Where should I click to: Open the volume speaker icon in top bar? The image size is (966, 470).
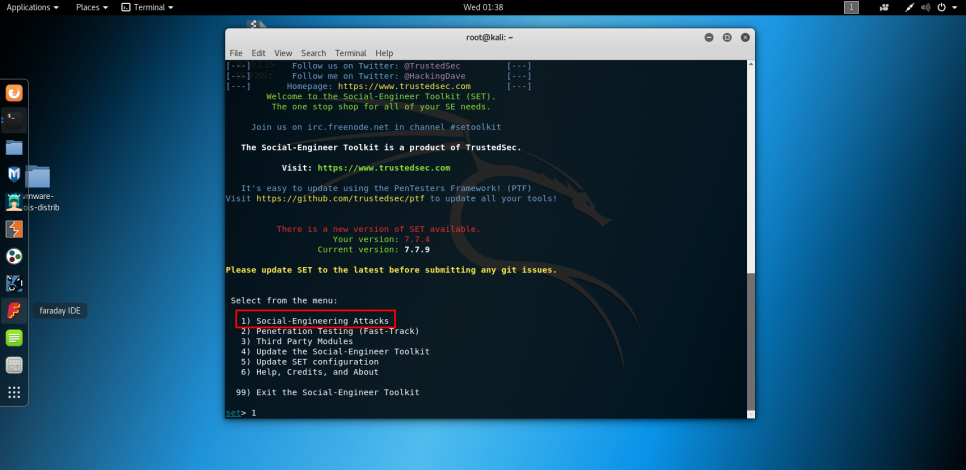pos(925,7)
